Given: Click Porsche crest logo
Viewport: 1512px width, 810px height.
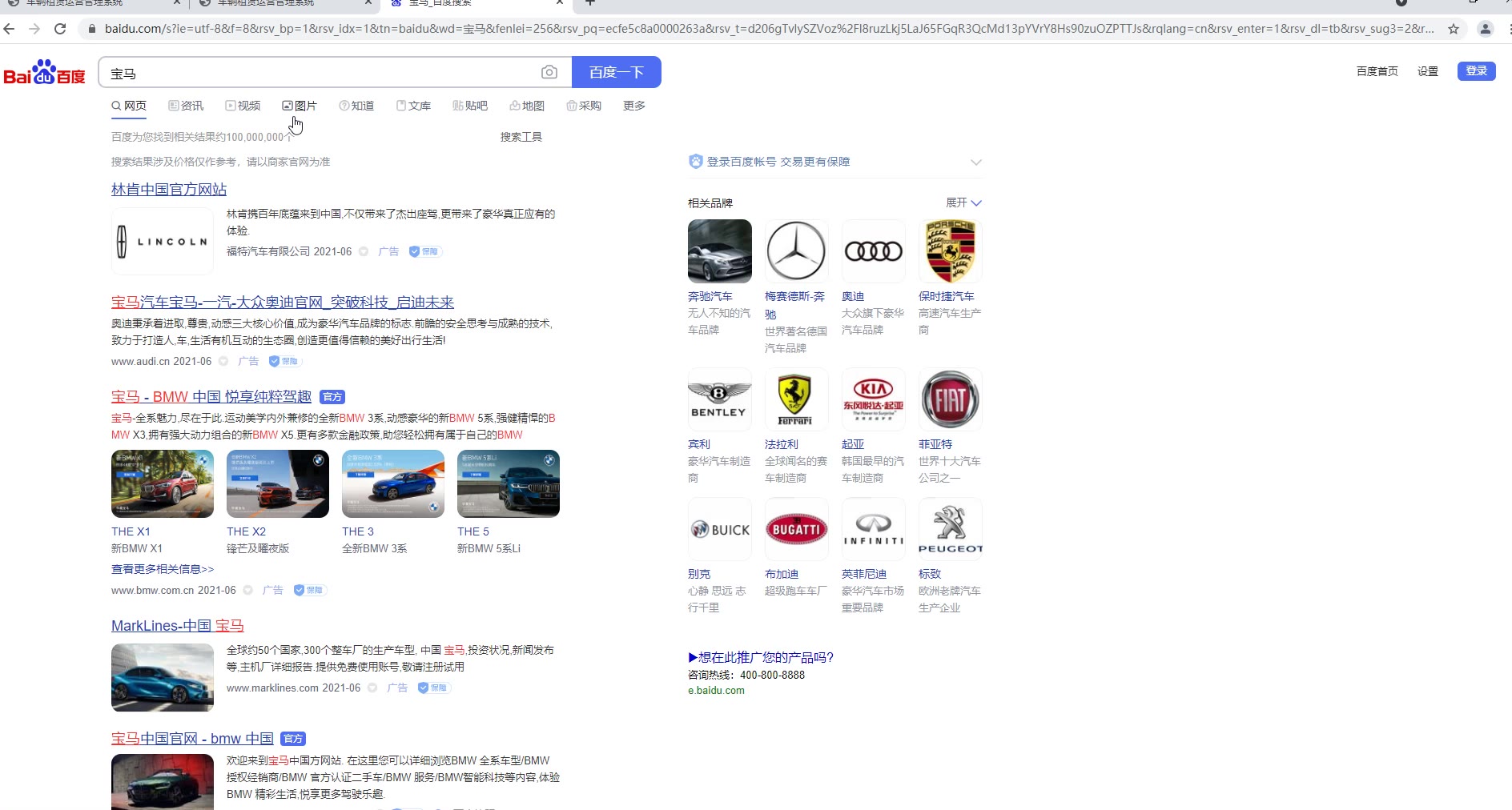Looking at the screenshot, I should (950, 251).
